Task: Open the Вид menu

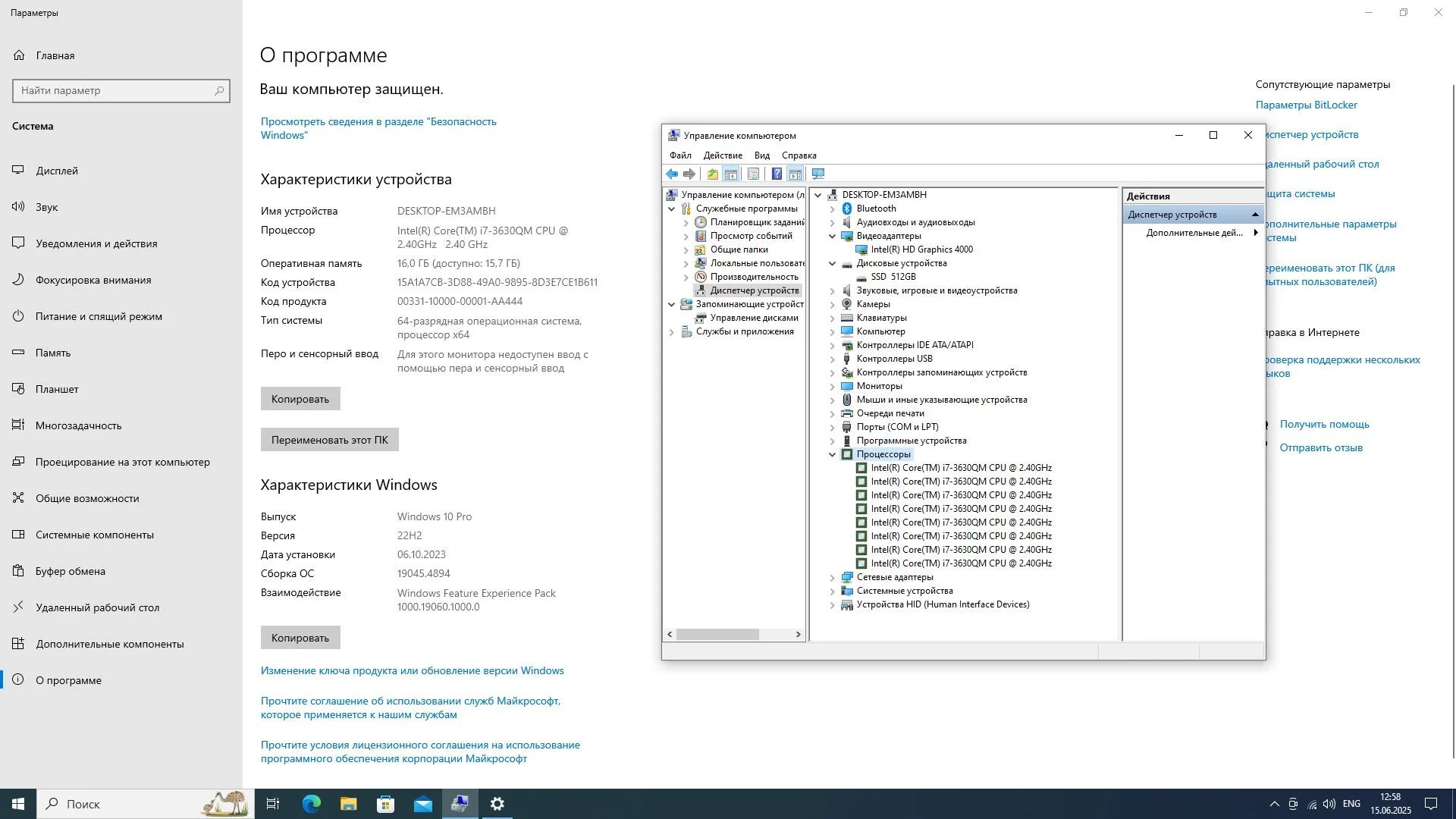Action: [x=762, y=155]
